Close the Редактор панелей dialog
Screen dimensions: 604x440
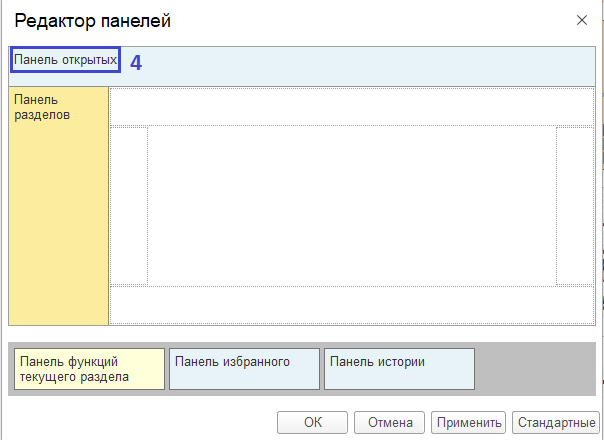tap(582, 19)
